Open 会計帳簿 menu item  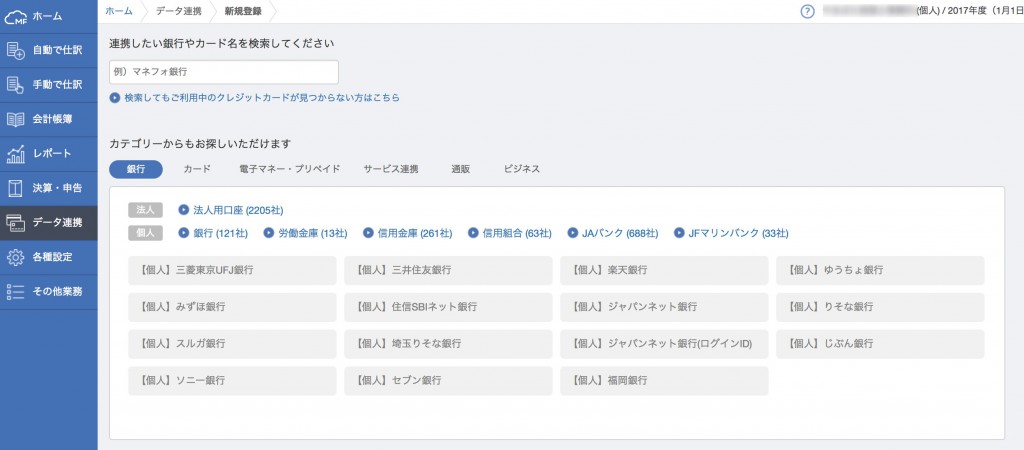tap(49, 120)
